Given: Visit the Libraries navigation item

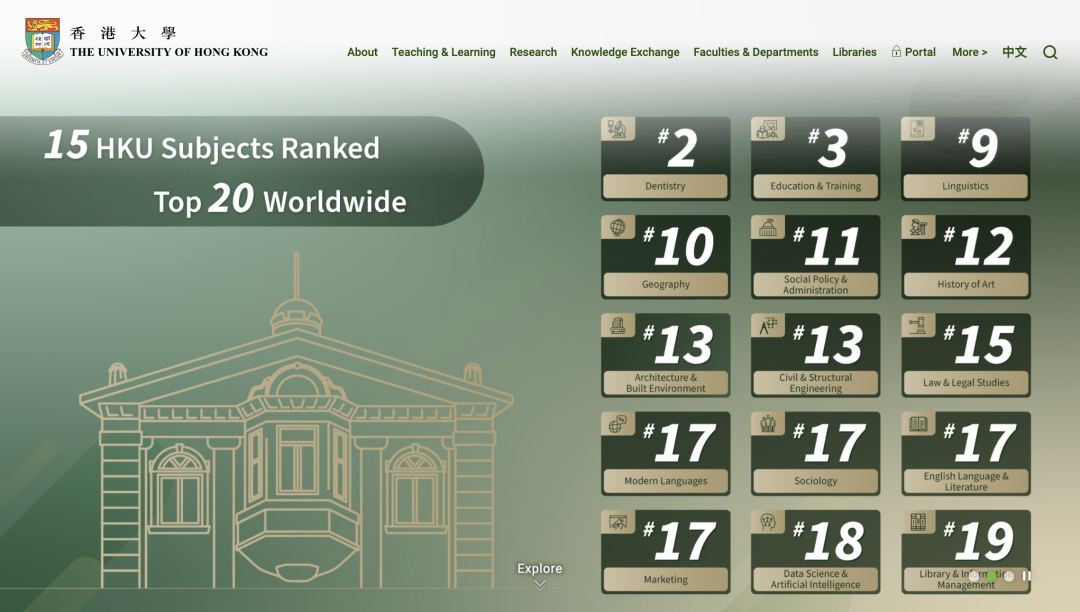Looking at the screenshot, I should point(854,52).
